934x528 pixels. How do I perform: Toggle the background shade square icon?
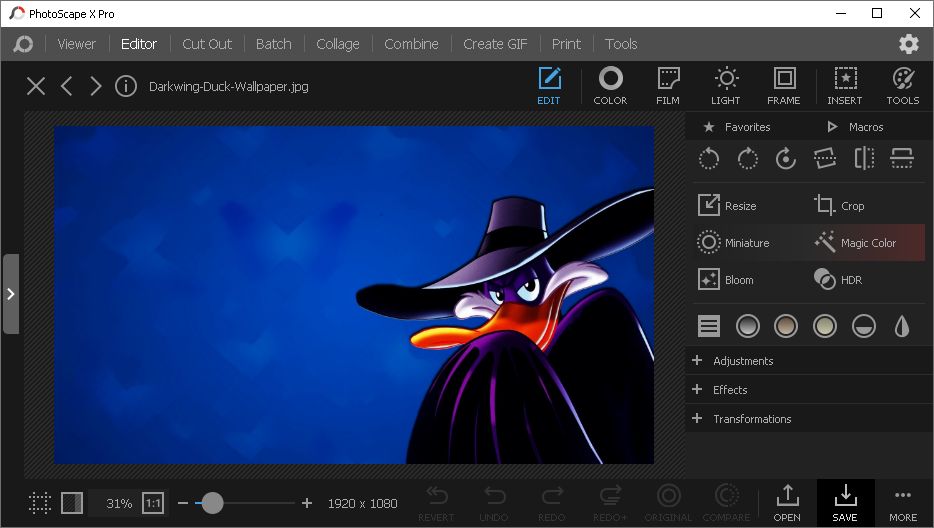(x=71, y=503)
